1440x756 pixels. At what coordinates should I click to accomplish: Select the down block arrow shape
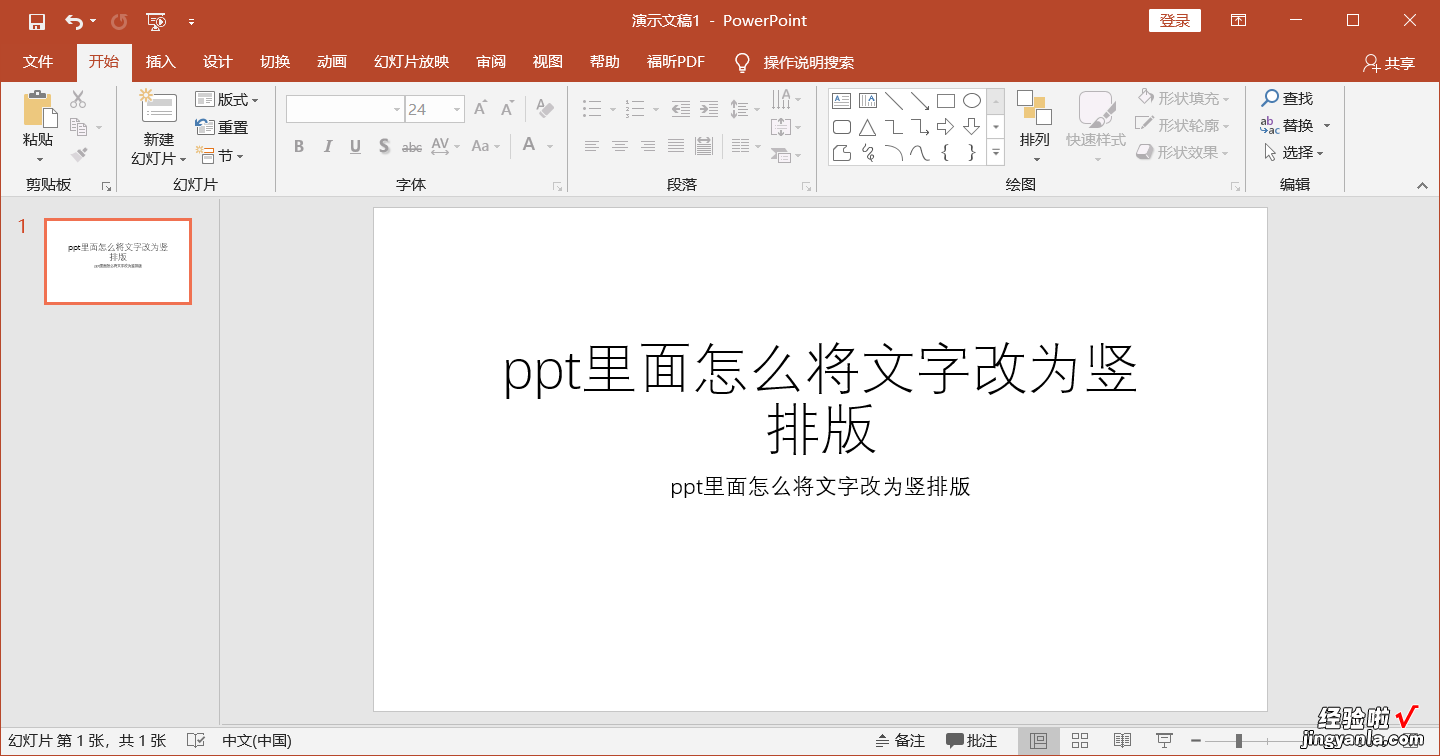tap(972, 127)
